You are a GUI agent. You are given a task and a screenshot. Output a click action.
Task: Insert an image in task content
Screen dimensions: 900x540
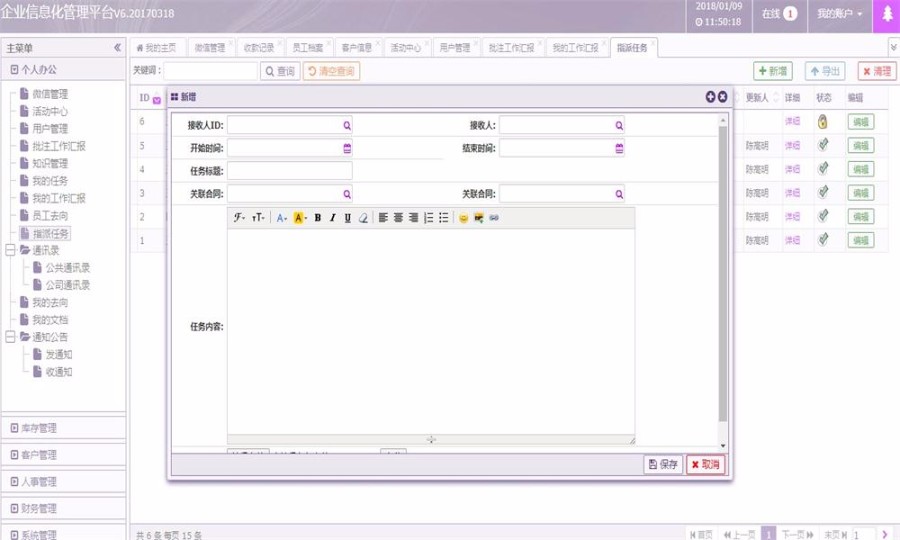pyautogui.click(x=479, y=217)
